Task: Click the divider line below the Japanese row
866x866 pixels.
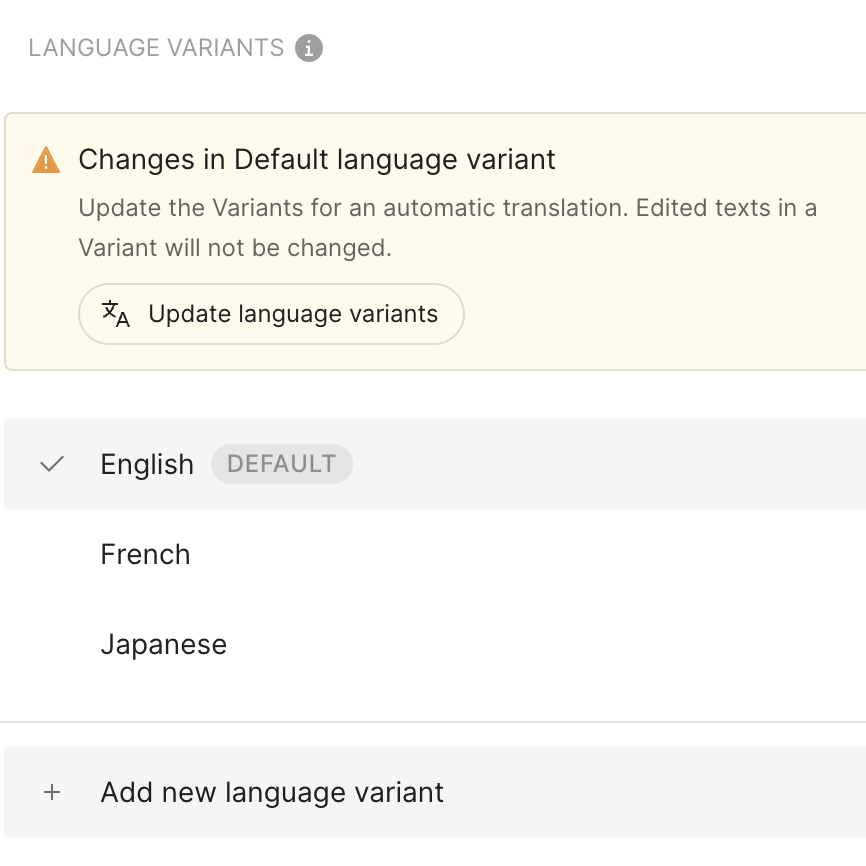Action: (433, 721)
